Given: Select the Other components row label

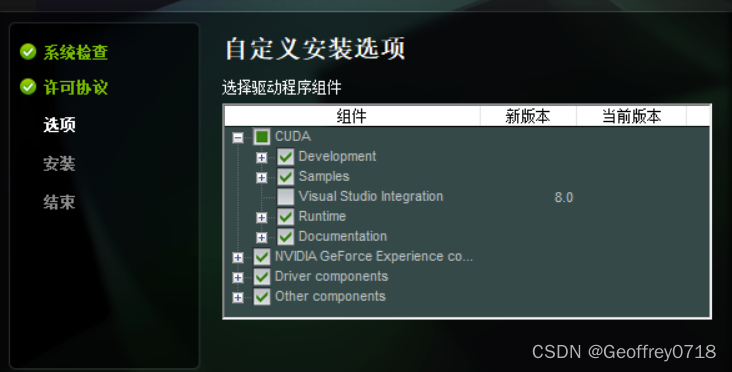Looking at the screenshot, I should pos(330,296).
